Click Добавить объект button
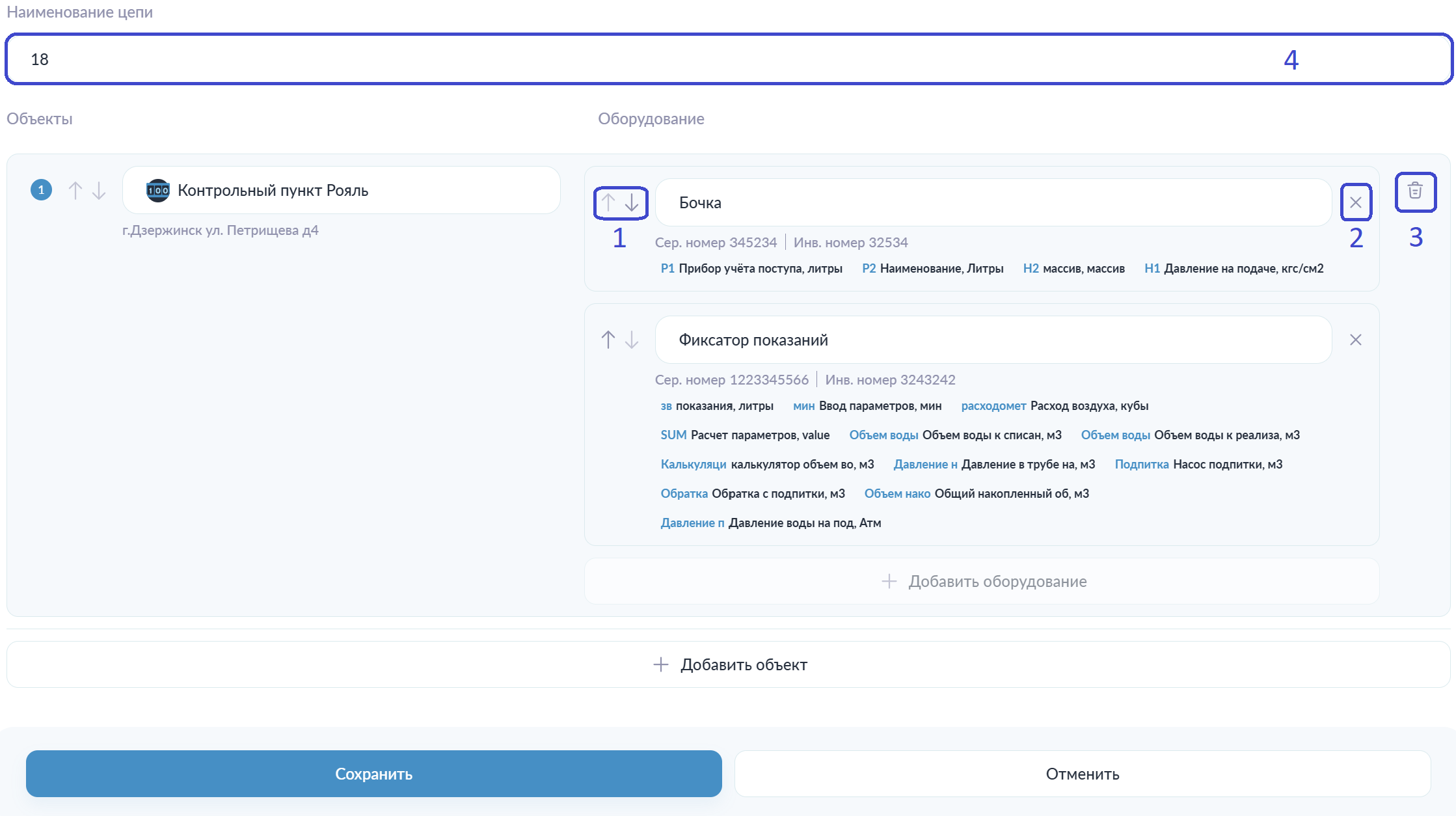The width and height of the screenshot is (1456, 816). tap(729, 664)
